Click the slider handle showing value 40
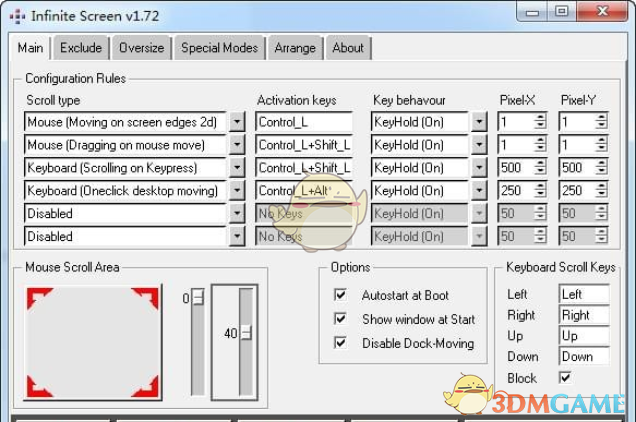This screenshot has width=636, height=422. pos(246,333)
